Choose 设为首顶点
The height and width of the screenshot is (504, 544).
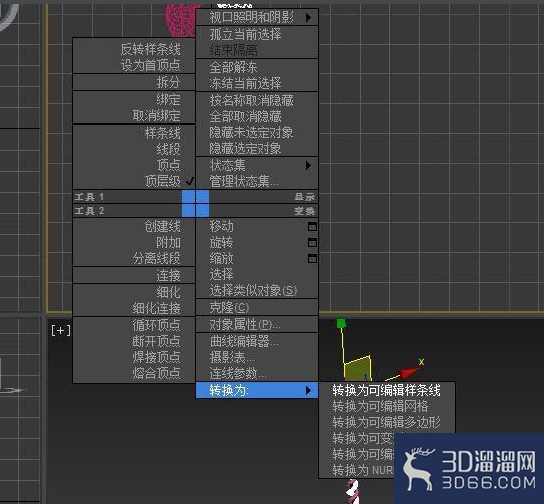coord(134,65)
